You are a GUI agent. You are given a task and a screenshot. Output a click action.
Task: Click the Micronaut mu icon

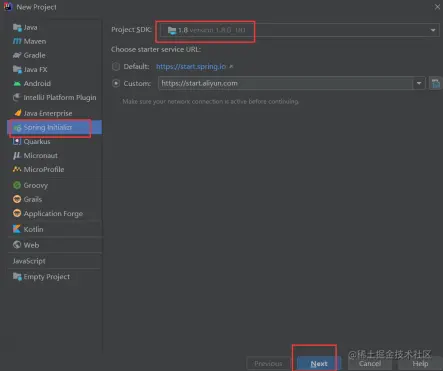pos(17,155)
